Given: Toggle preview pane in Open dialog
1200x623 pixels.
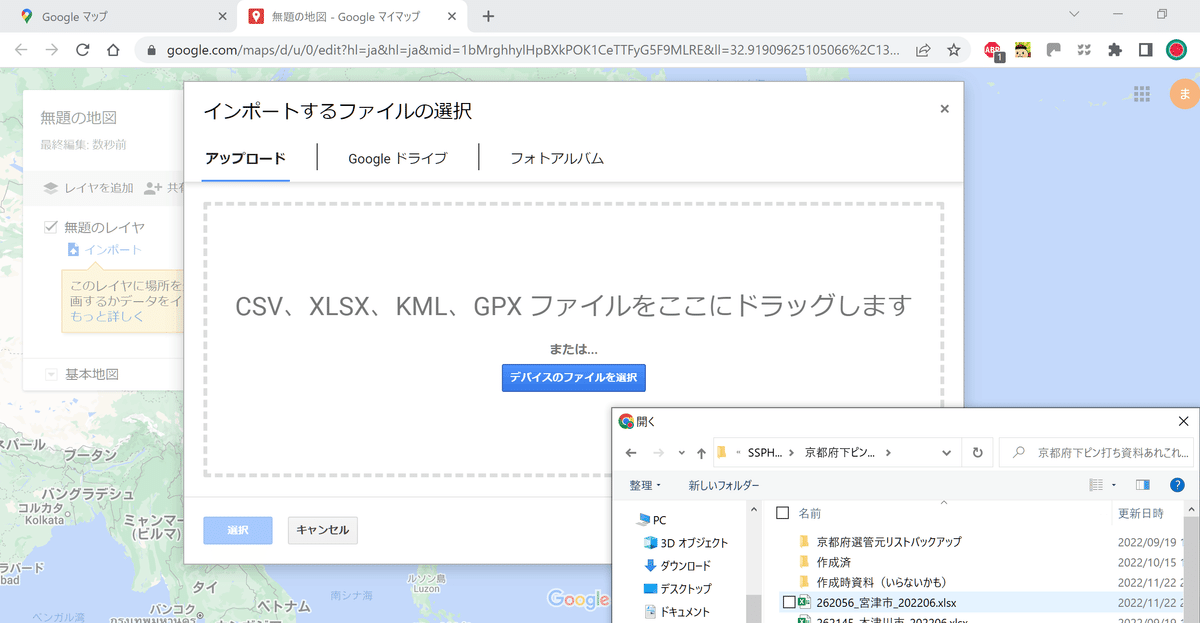Looking at the screenshot, I should (x=1143, y=485).
